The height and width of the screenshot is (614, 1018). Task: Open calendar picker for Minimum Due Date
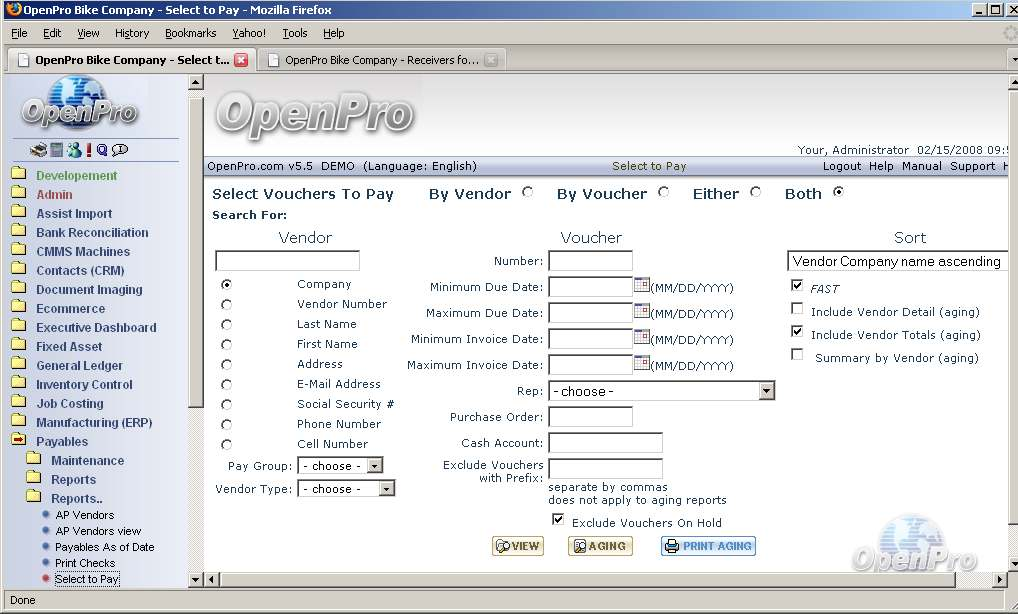(642, 286)
